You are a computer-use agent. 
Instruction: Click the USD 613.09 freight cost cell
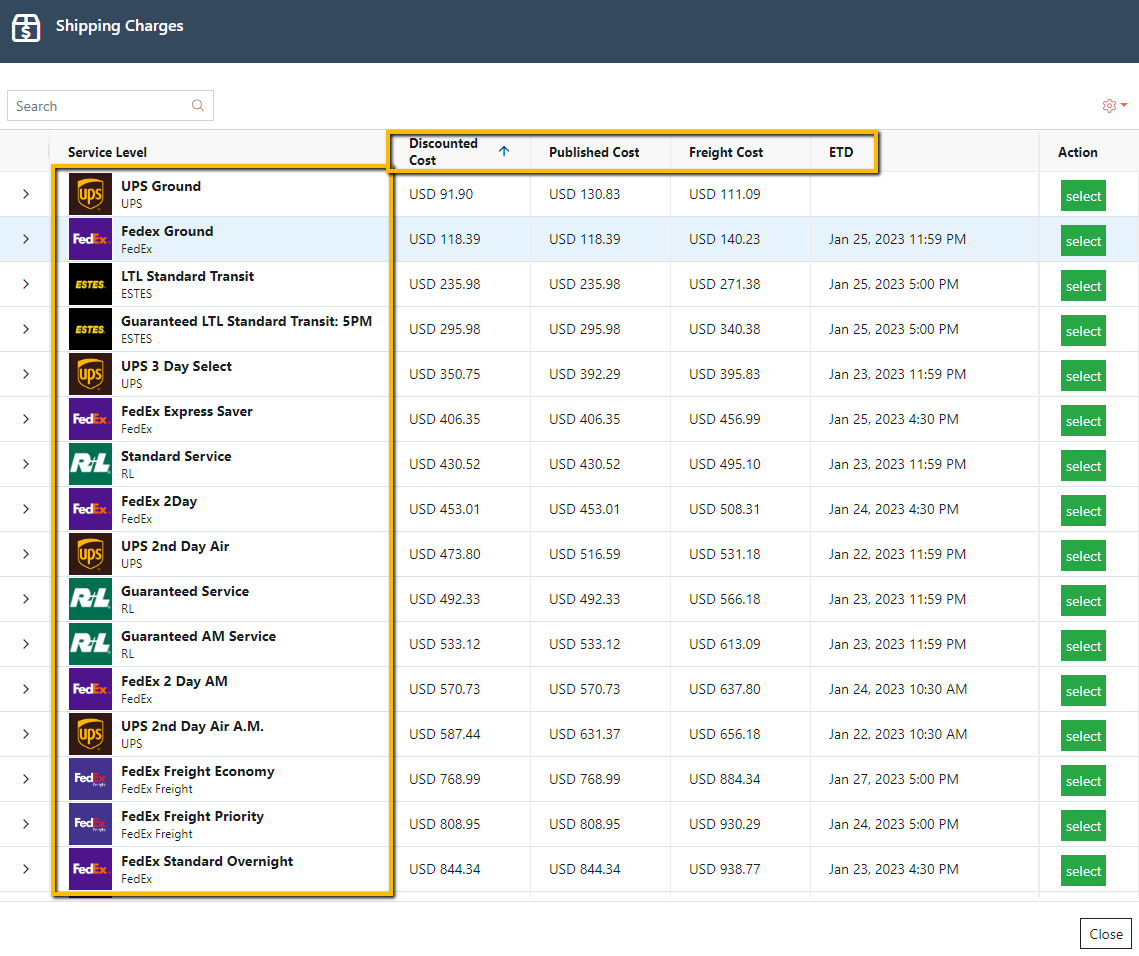coord(724,644)
